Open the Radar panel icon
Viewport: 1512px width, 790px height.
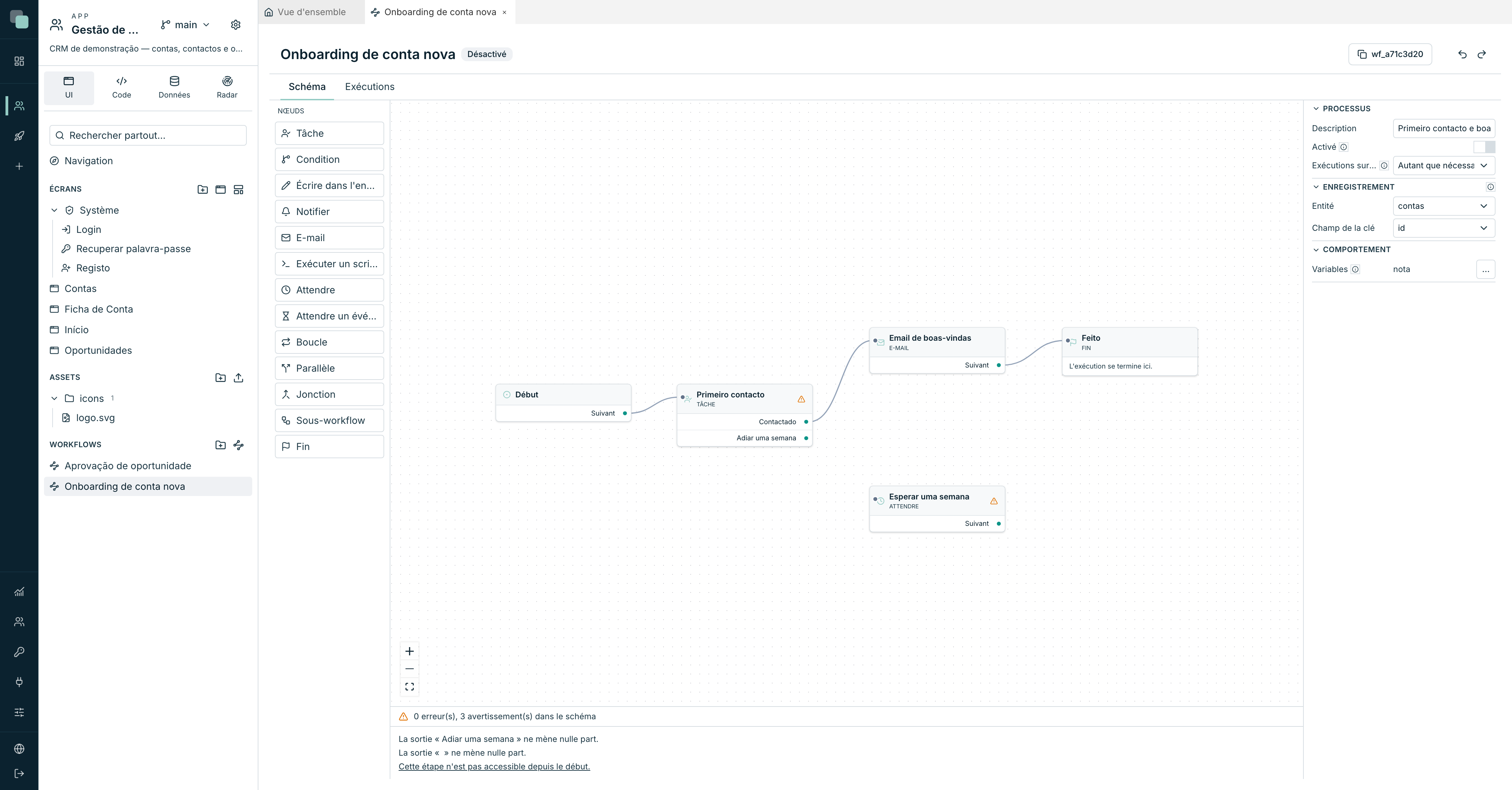227,87
